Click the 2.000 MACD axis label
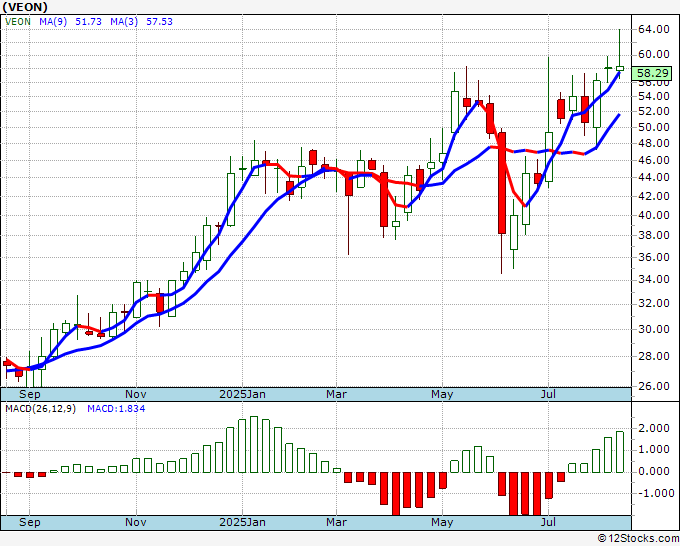The image size is (680, 546). [654, 428]
